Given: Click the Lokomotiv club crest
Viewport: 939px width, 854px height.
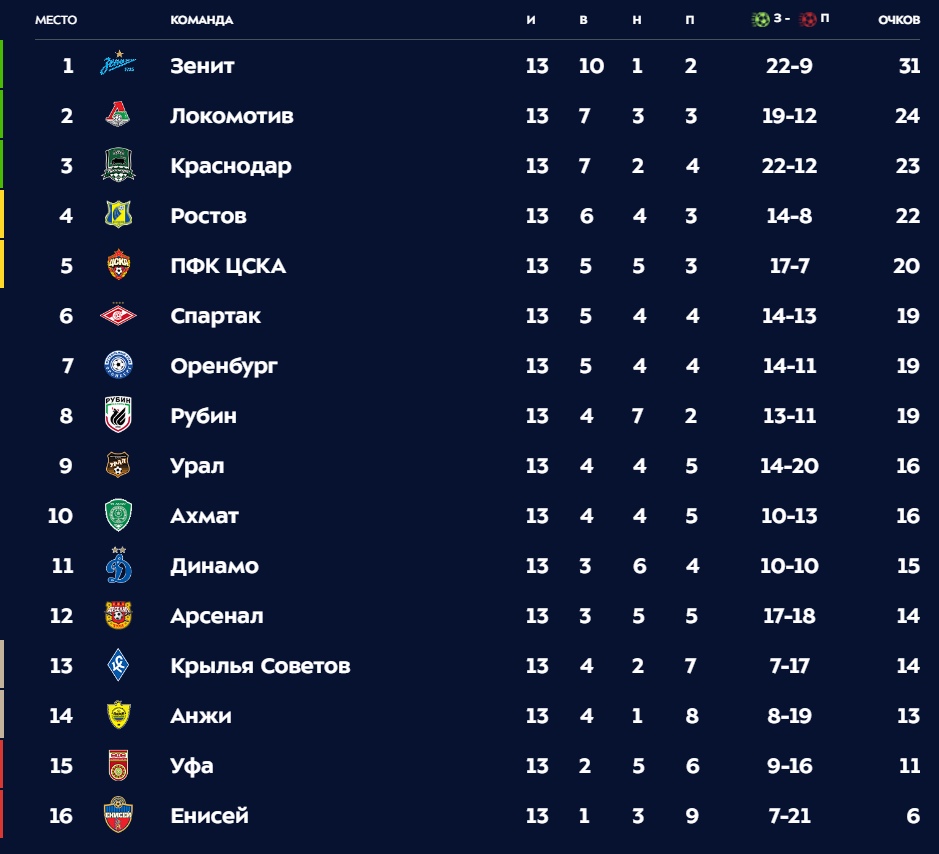Looking at the screenshot, I should pos(118,116).
